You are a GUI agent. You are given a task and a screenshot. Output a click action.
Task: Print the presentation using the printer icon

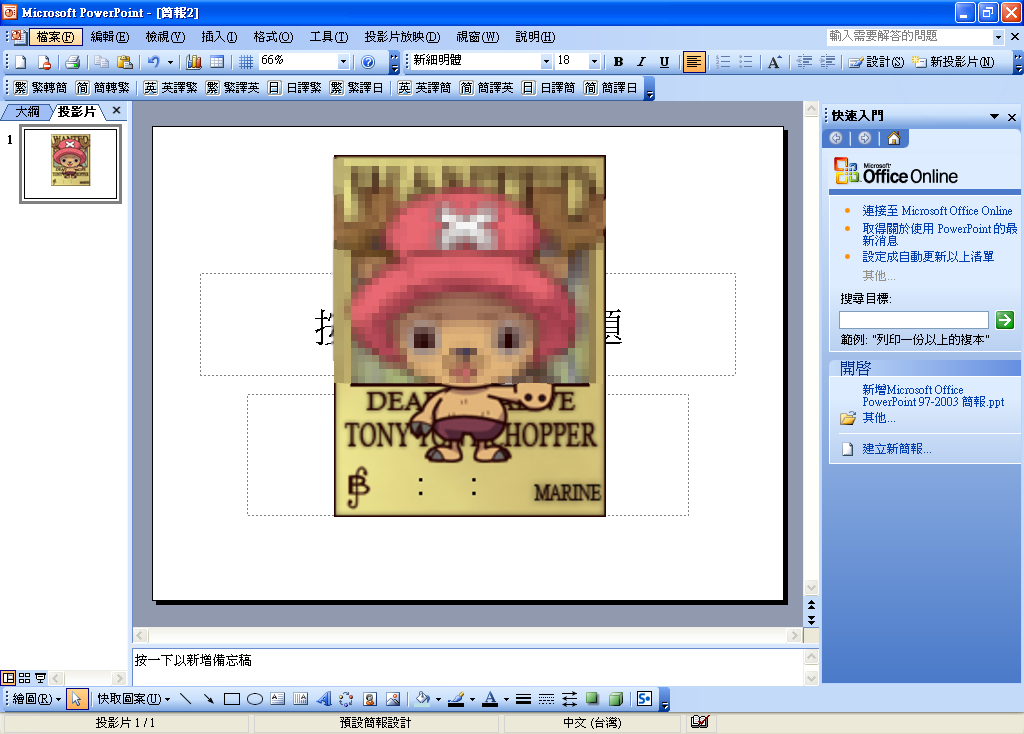coord(72,62)
